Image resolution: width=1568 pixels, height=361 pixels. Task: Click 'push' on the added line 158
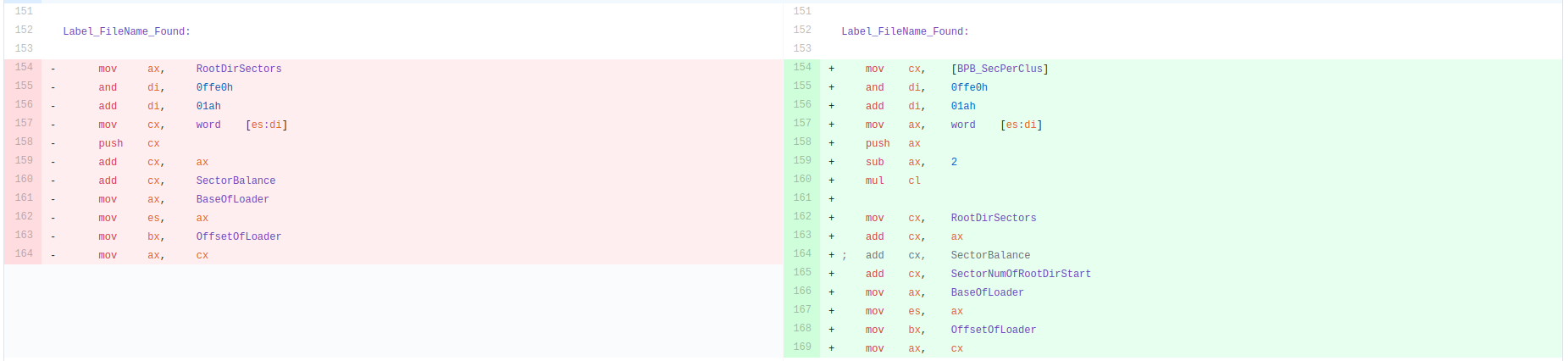point(877,143)
